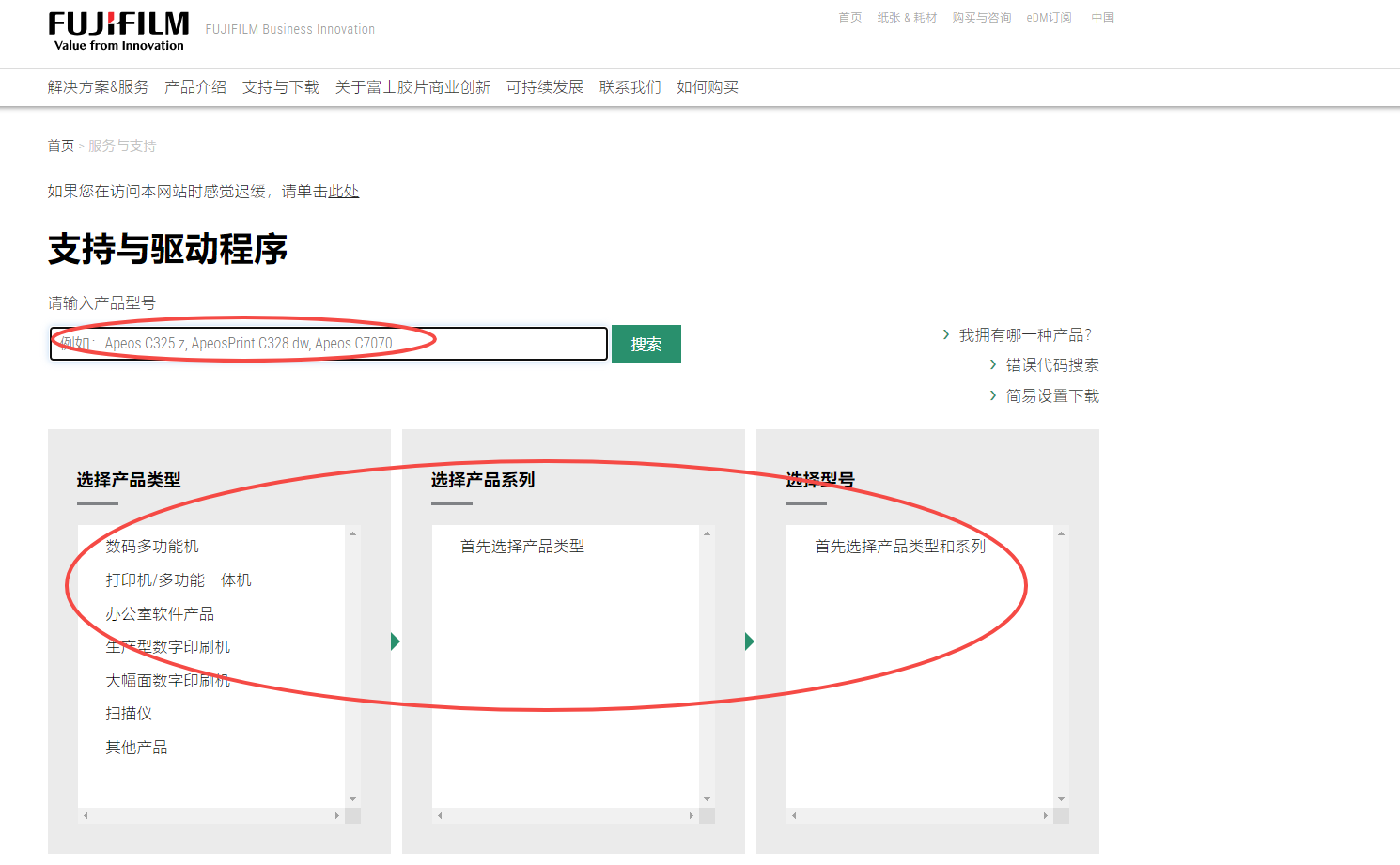The width and height of the screenshot is (1400, 865).
Task: Open the 支持与下载 menu
Action: (280, 87)
